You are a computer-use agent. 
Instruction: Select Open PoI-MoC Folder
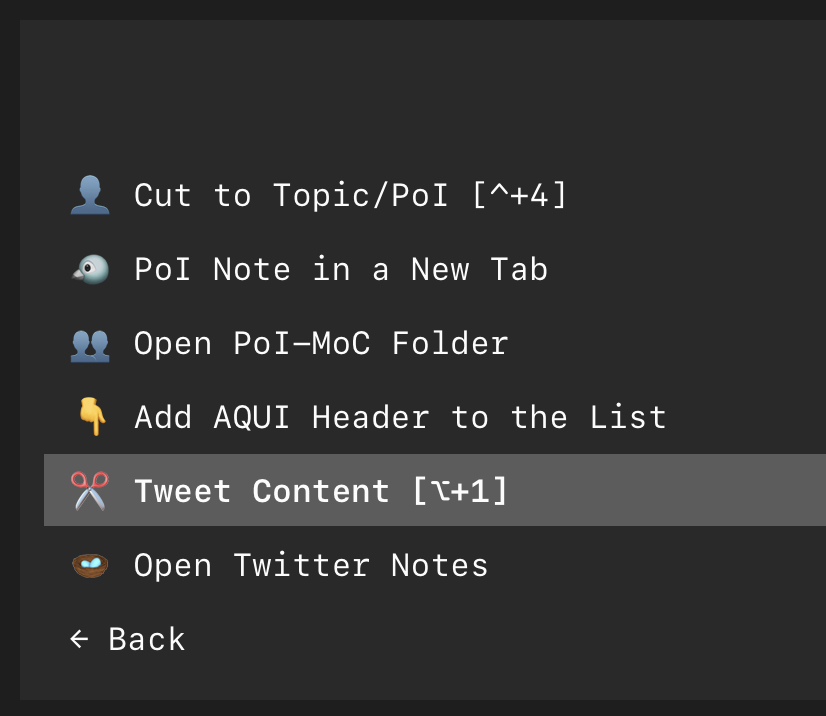[320, 343]
